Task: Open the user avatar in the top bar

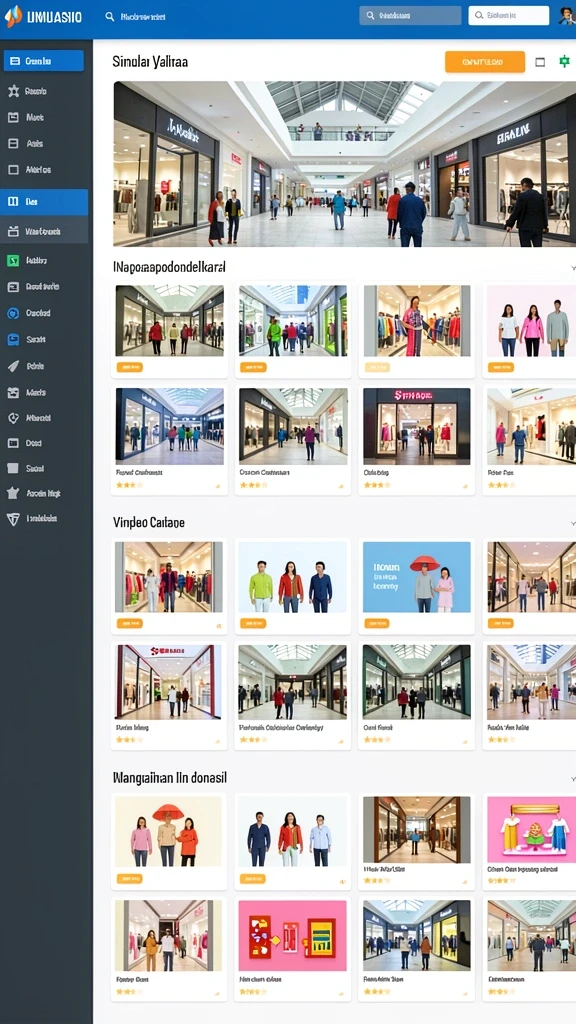Action: click(566, 16)
